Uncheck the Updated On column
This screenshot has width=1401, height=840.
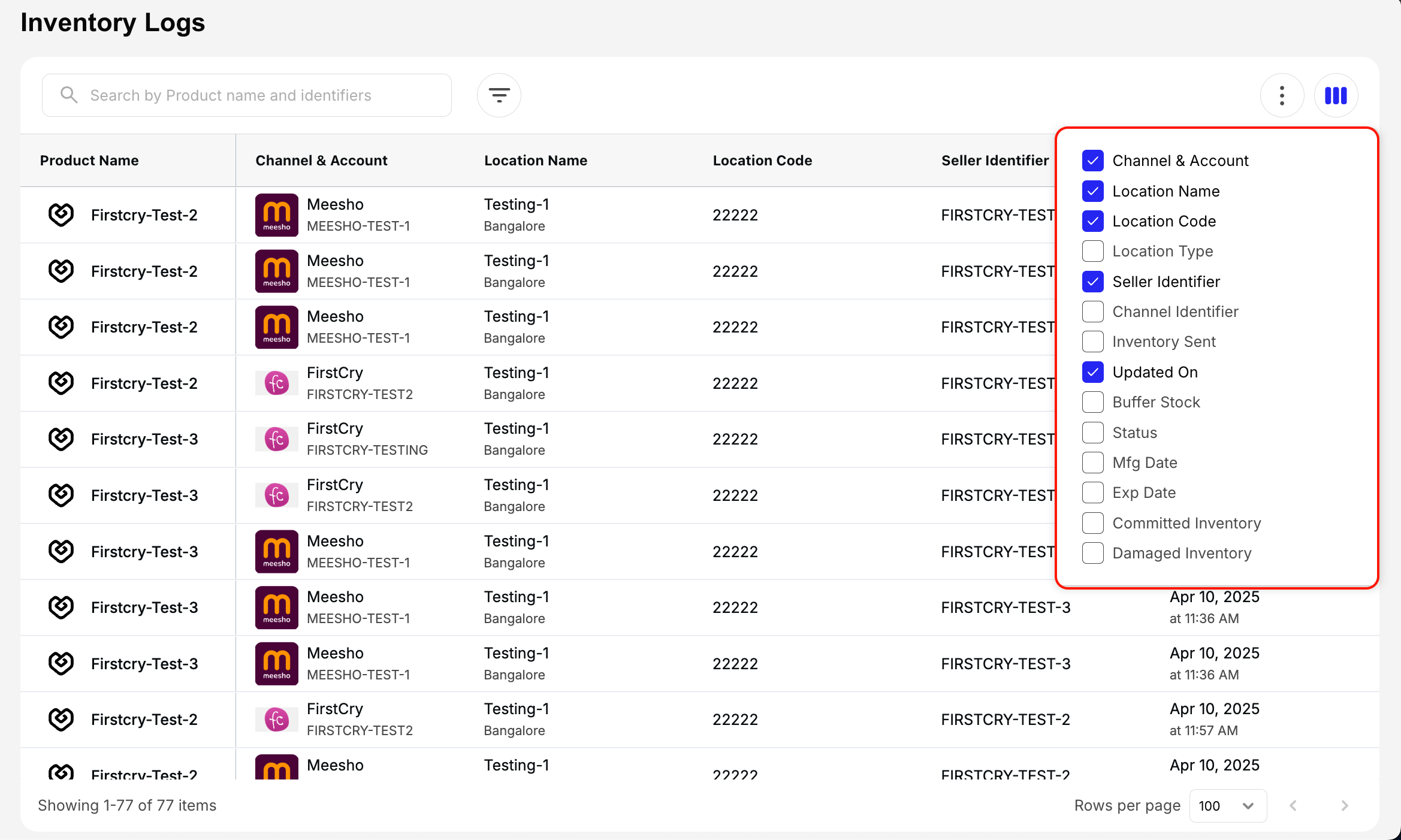pos(1092,372)
